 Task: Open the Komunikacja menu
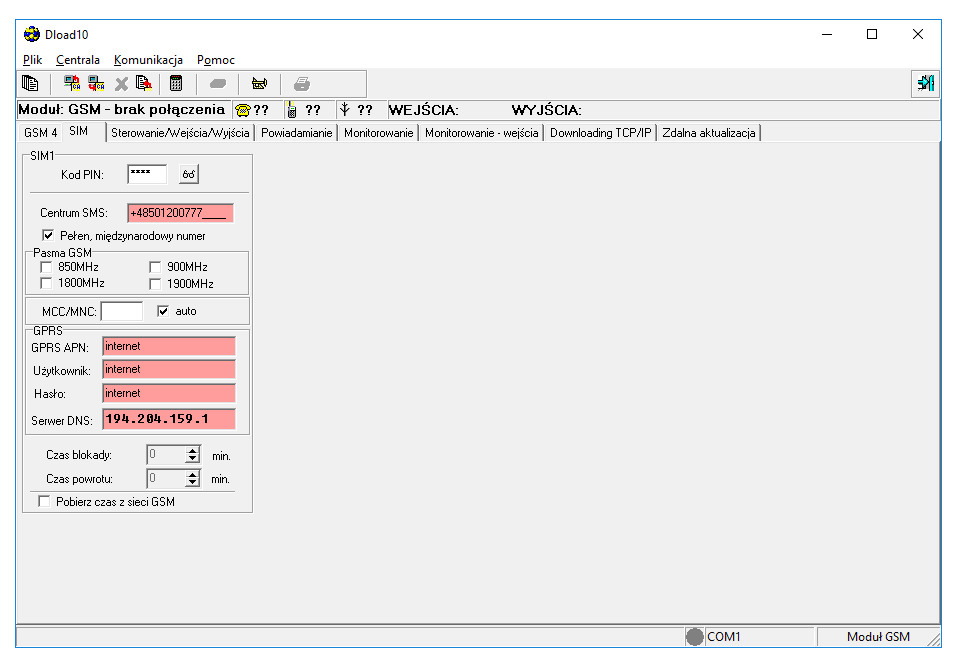click(x=148, y=60)
